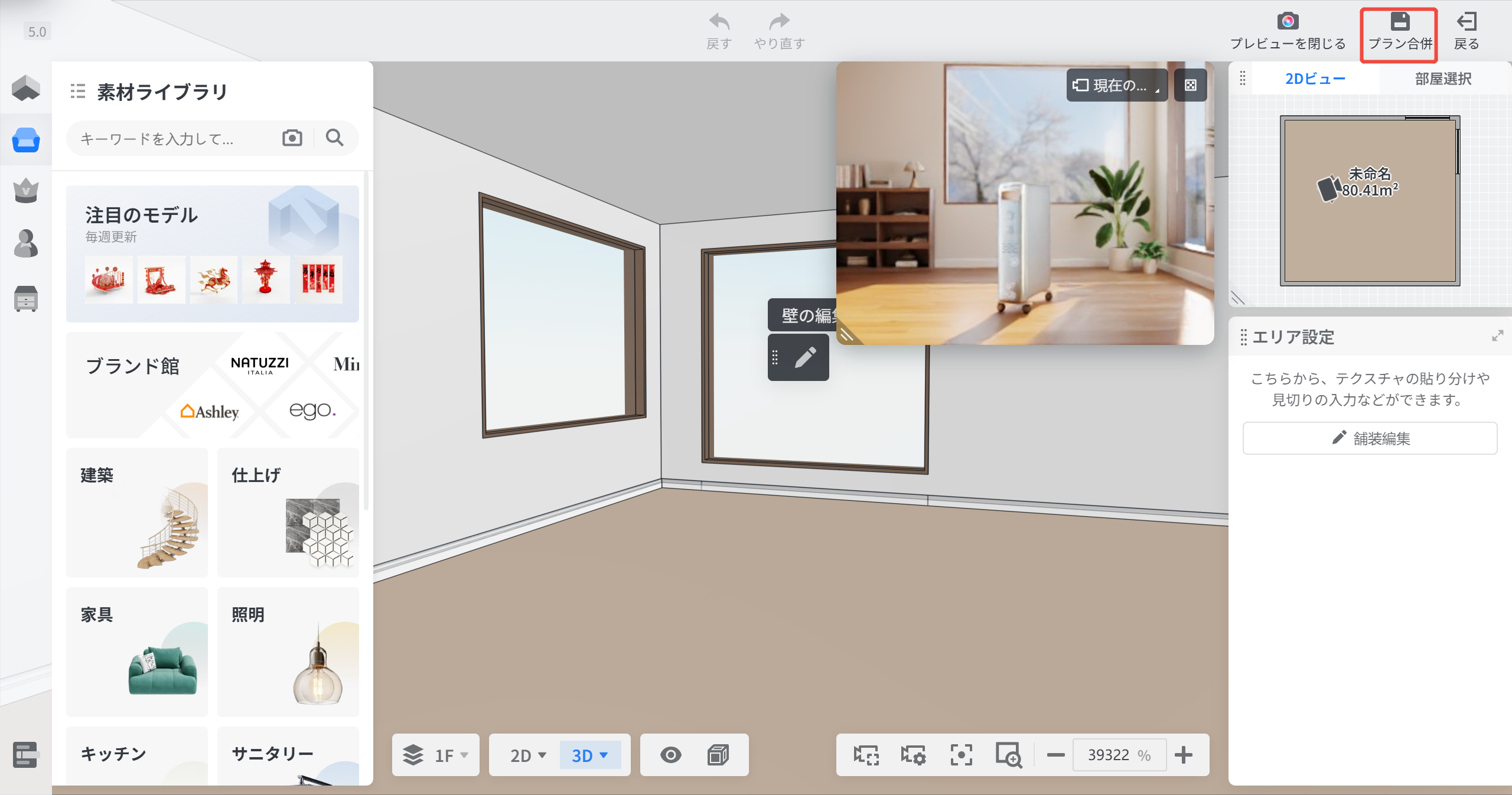Screen dimensions: 1512x795
Task: Open the 2D view dropdown
Action: 527,755
